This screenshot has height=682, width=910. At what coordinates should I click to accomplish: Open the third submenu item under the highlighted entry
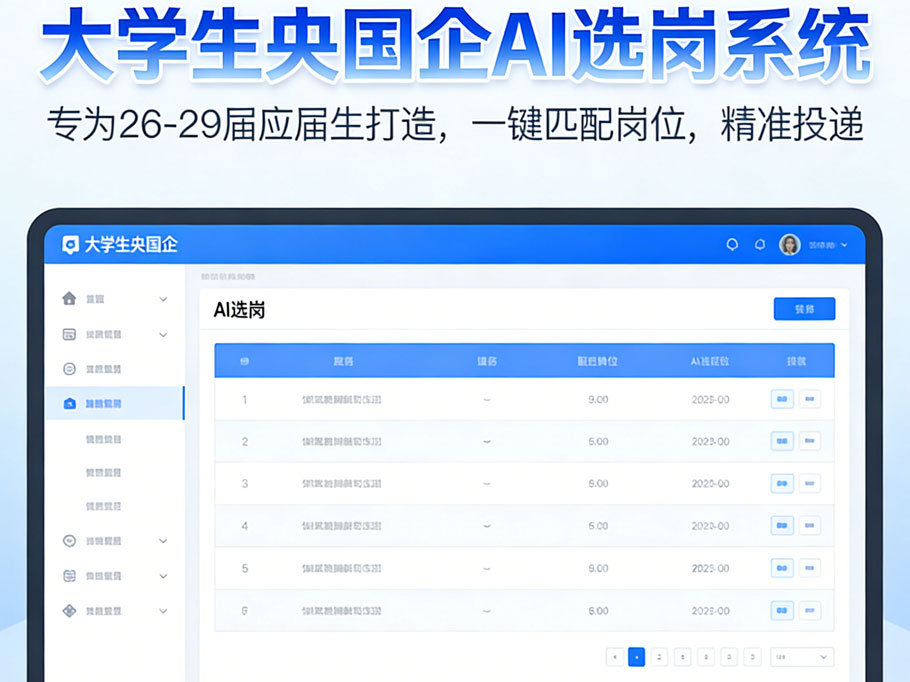click(x=103, y=506)
